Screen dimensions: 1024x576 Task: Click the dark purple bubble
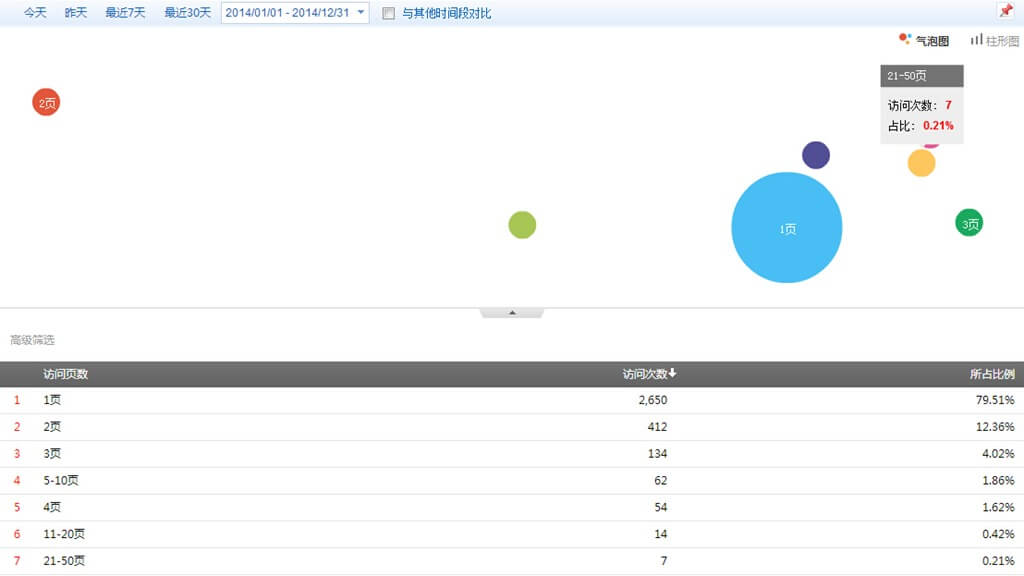(816, 155)
